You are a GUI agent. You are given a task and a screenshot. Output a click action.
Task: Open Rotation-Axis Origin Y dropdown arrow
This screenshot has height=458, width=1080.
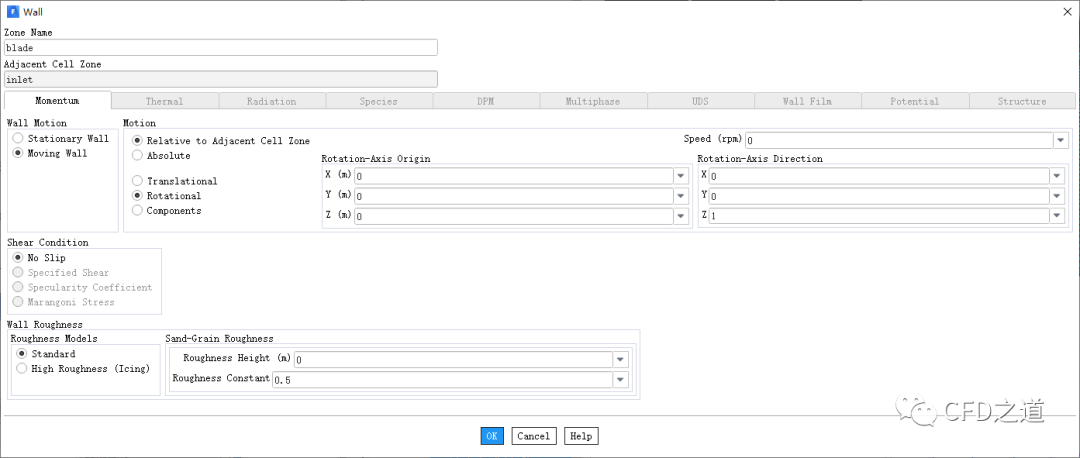pyautogui.click(x=681, y=196)
